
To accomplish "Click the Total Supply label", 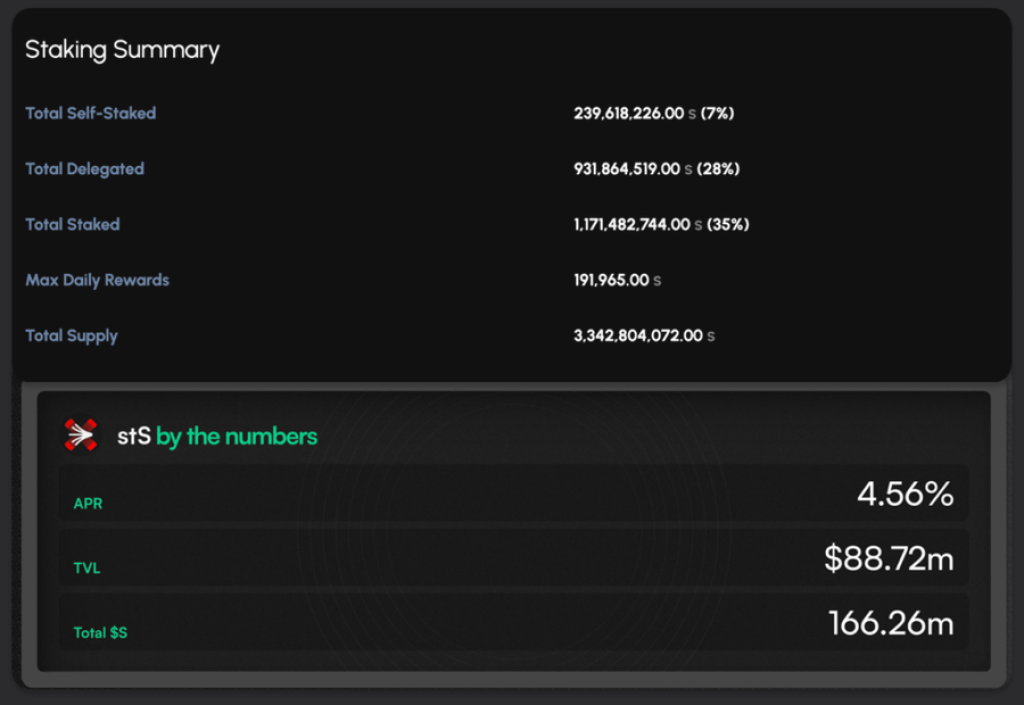I will [71, 336].
